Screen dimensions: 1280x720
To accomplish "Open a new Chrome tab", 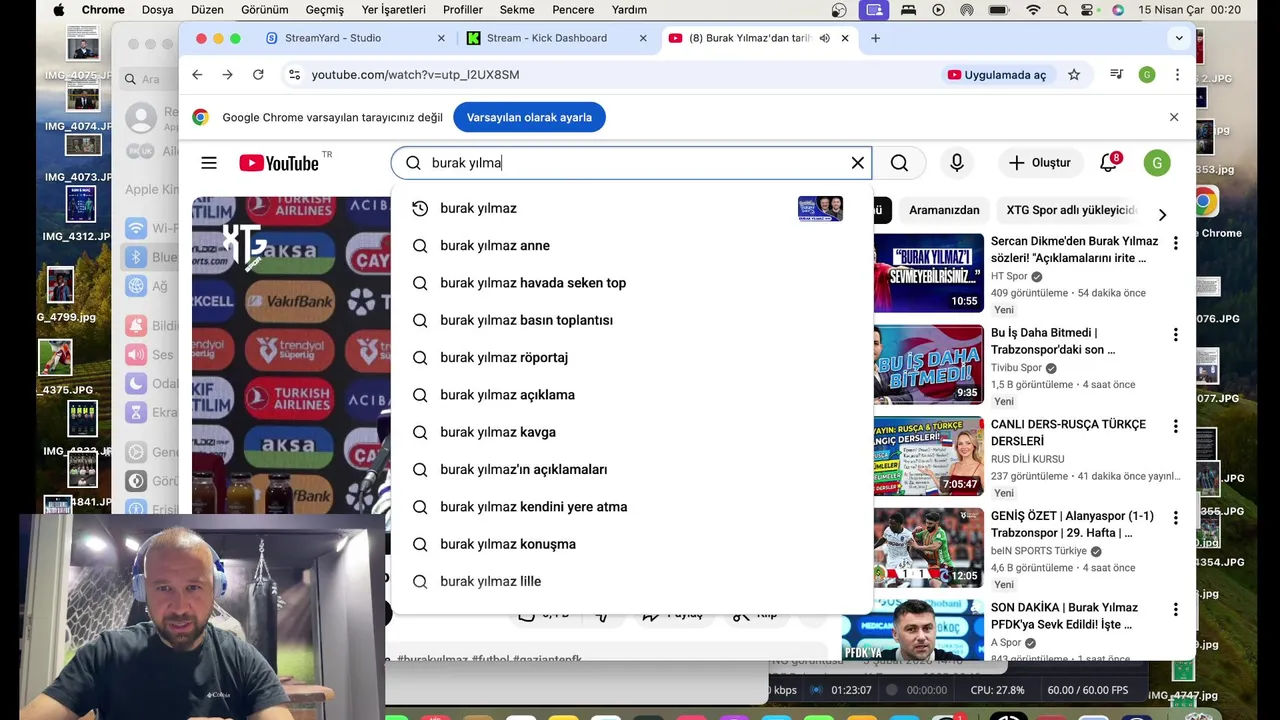I will pos(876,38).
